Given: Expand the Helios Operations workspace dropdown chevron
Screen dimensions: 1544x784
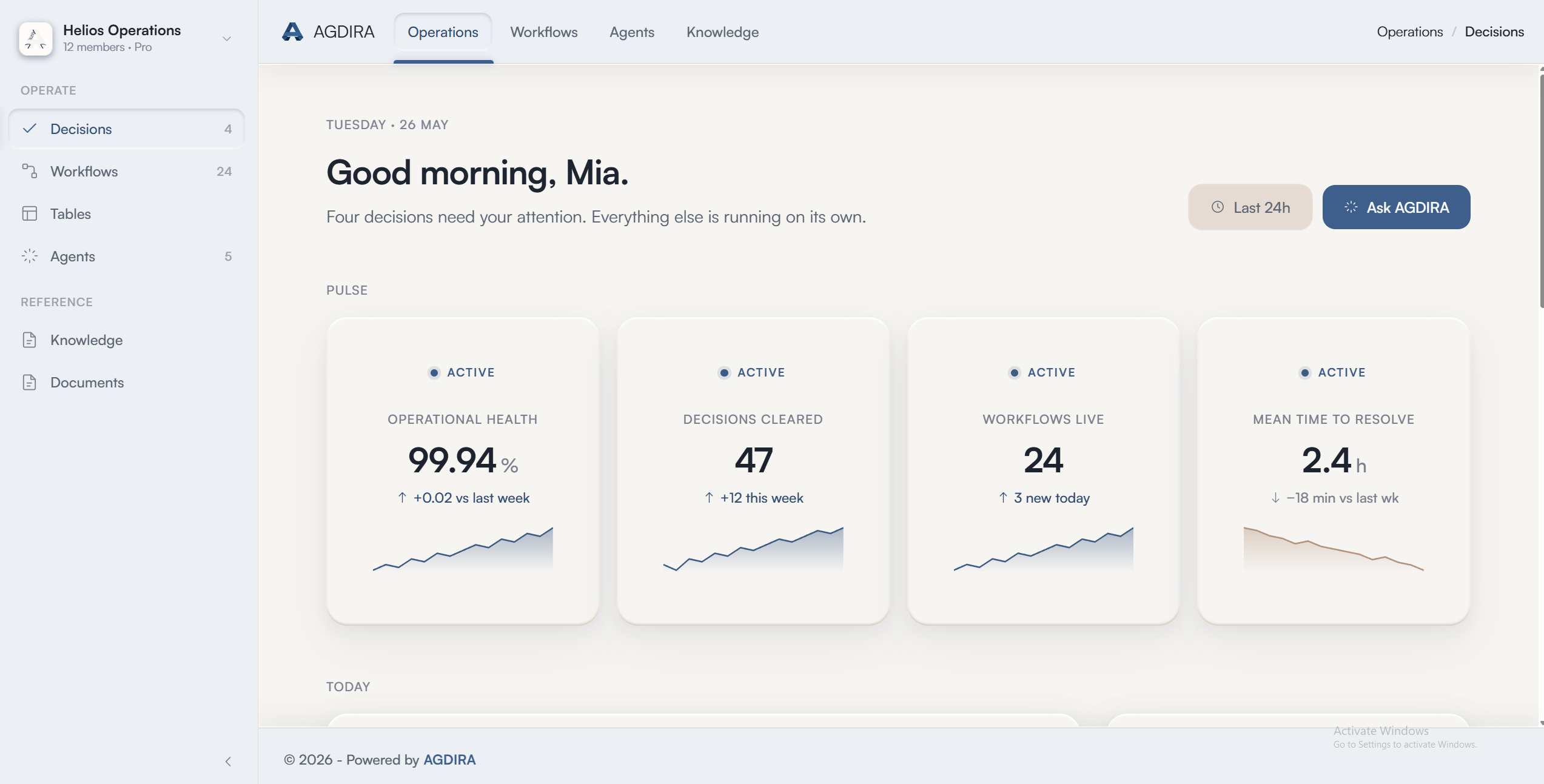Looking at the screenshot, I should click(x=227, y=39).
